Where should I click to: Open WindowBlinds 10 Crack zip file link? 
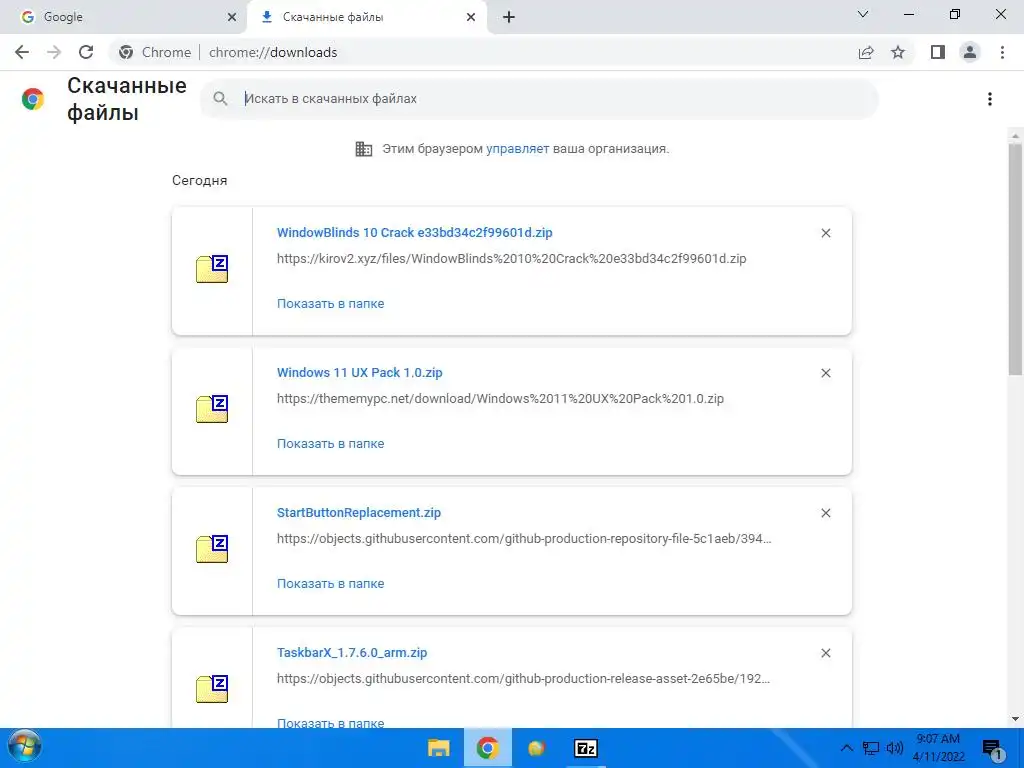coord(415,232)
